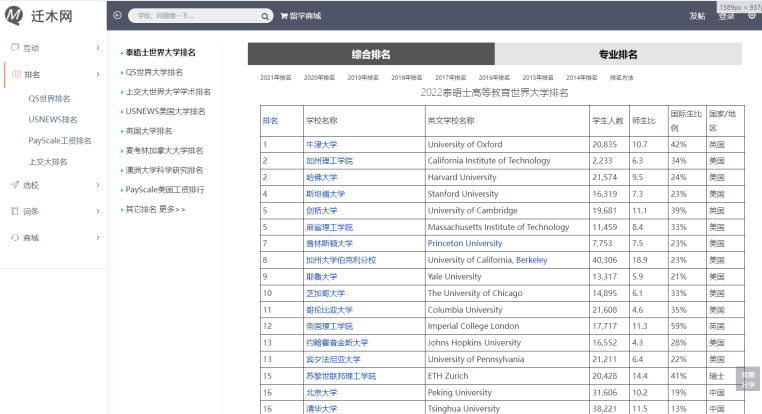Open the 约翰霍普金斯大学 school link

point(337,343)
